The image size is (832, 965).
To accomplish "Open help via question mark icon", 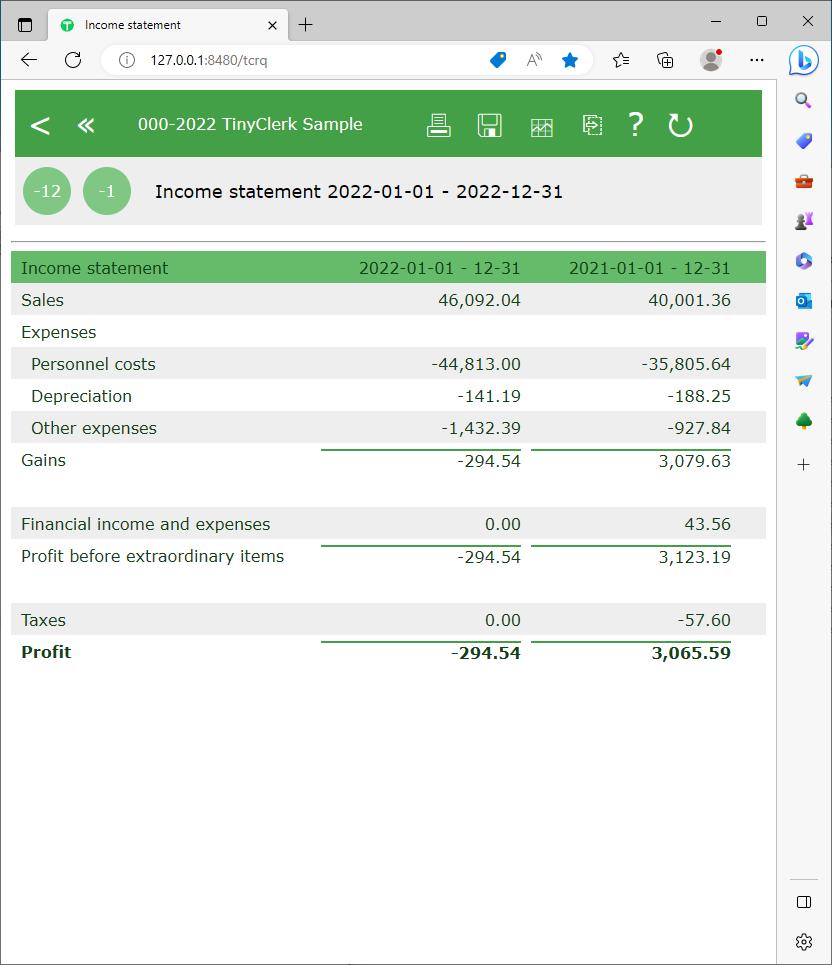I will (635, 125).
